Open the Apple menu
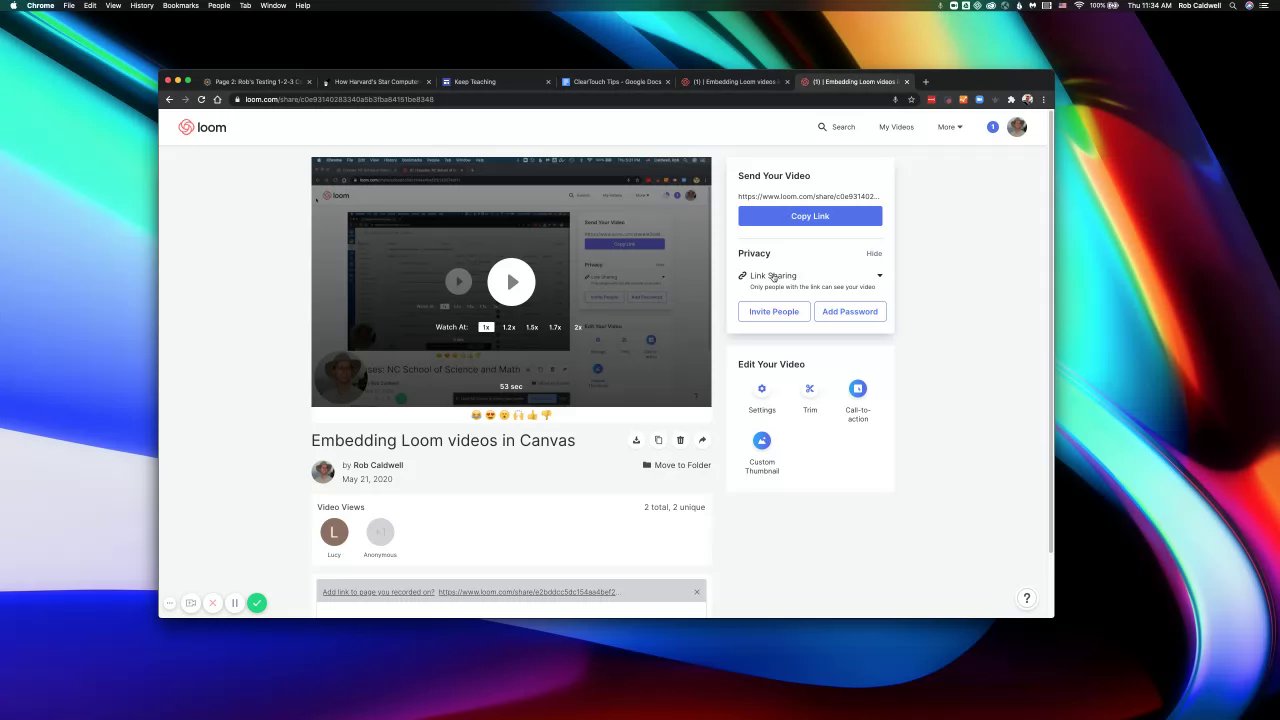Image resolution: width=1280 pixels, height=720 pixels. 12,6
